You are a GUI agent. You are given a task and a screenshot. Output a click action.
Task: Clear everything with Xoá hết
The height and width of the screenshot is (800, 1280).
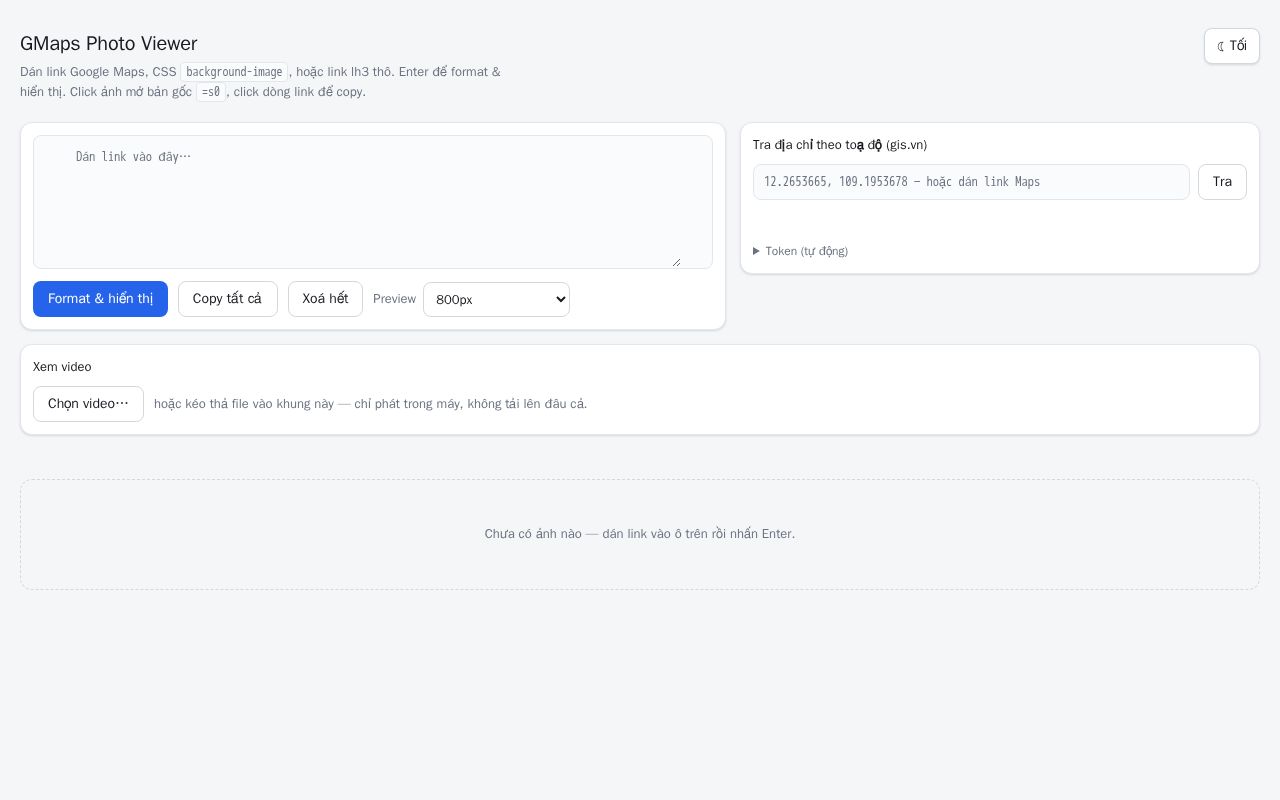325,299
